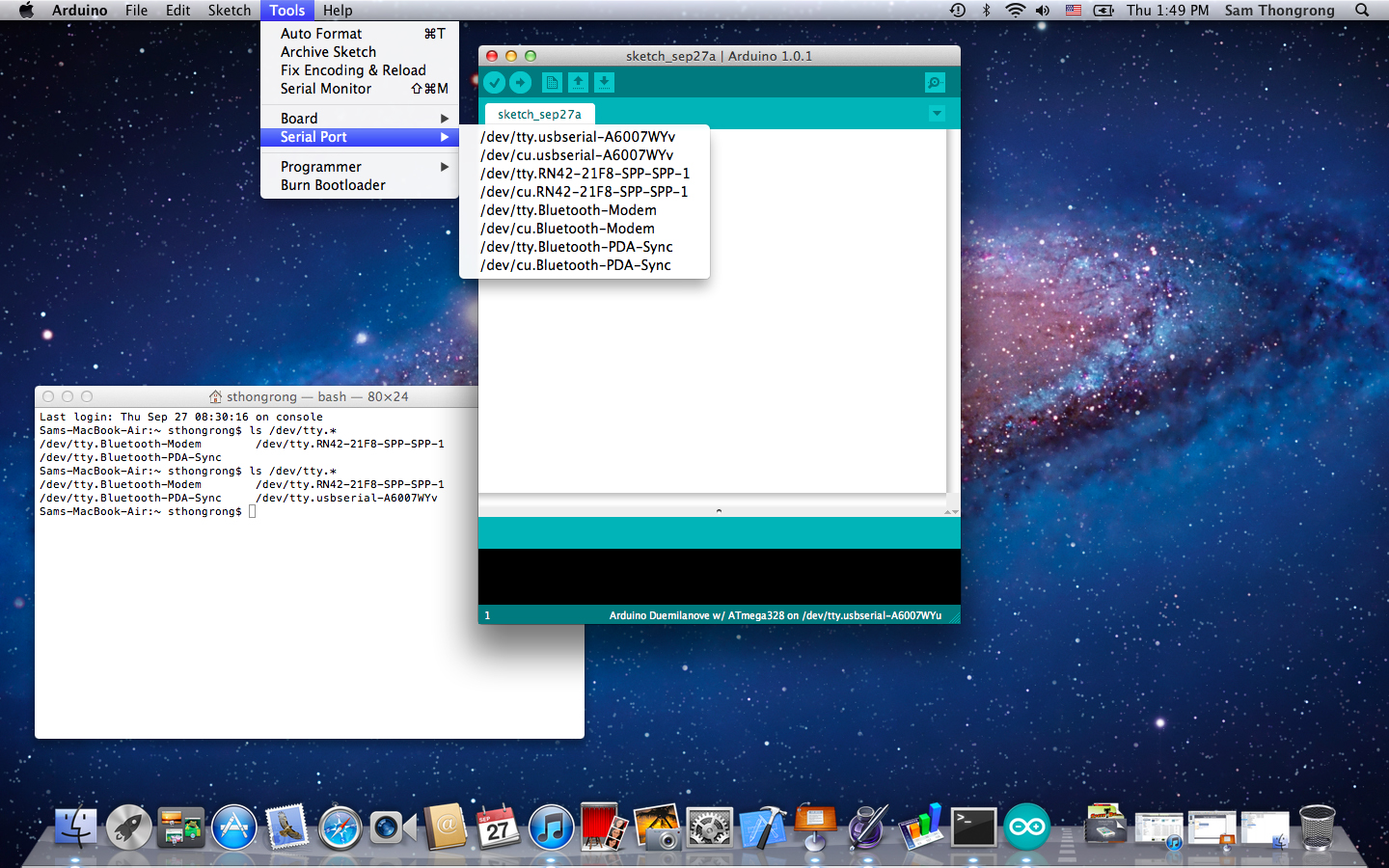The image size is (1389, 868).
Task: Open Photo Booth in the Dock
Action: point(604,827)
